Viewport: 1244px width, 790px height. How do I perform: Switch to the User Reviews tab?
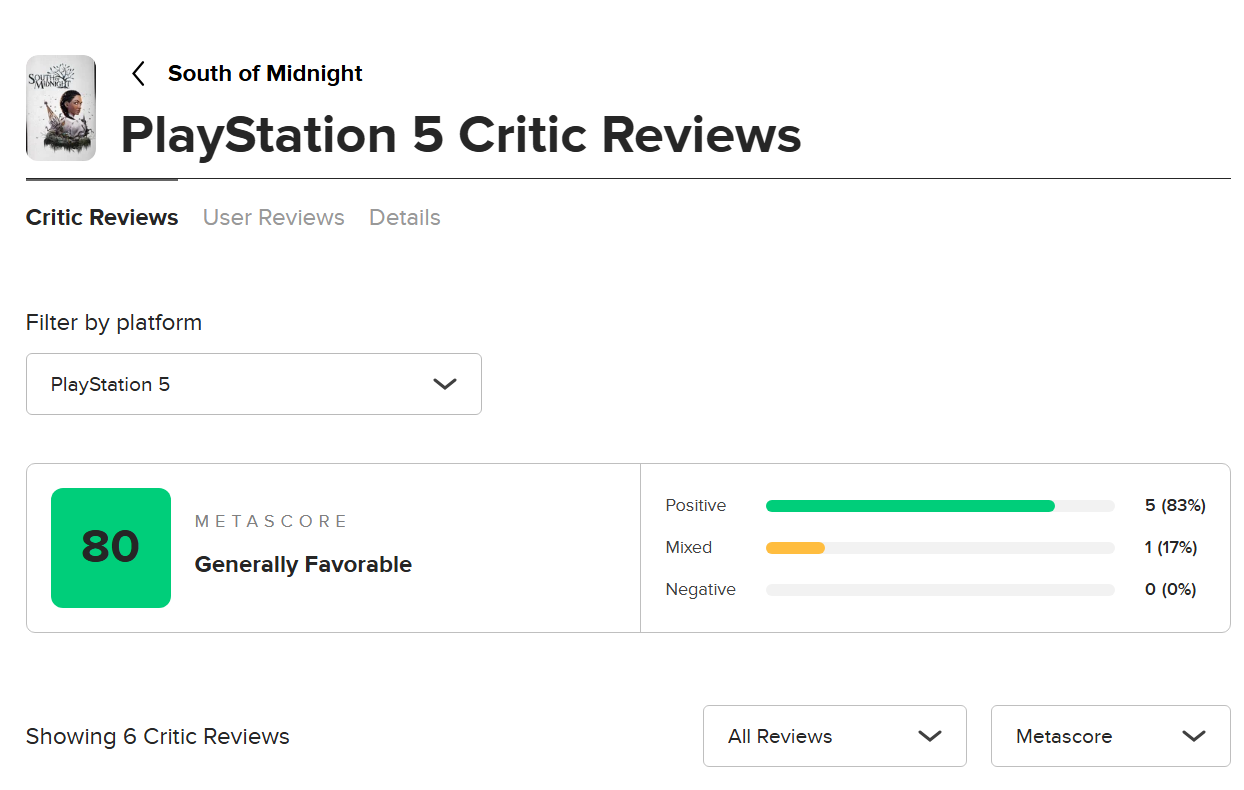pos(274,218)
